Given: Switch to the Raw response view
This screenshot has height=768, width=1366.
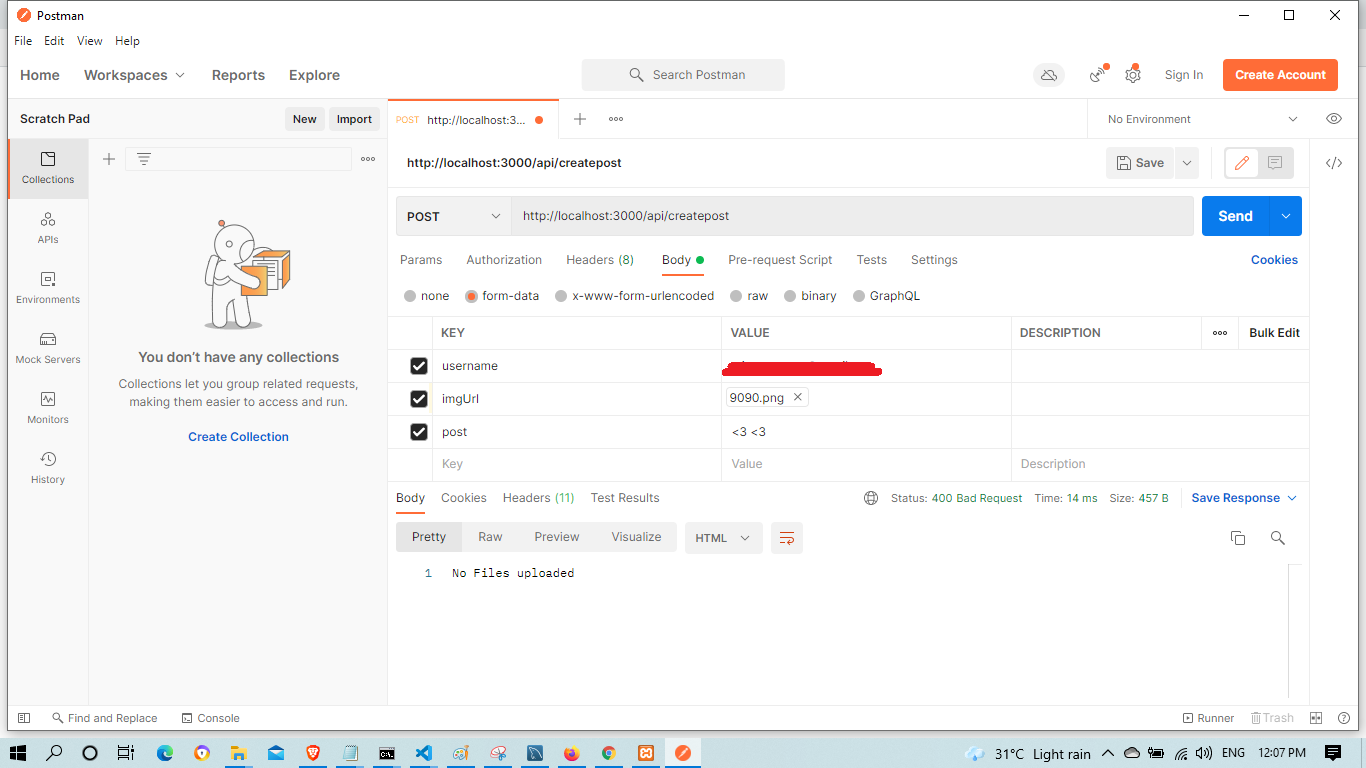Looking at the screenshot, I should pos(490,537).
